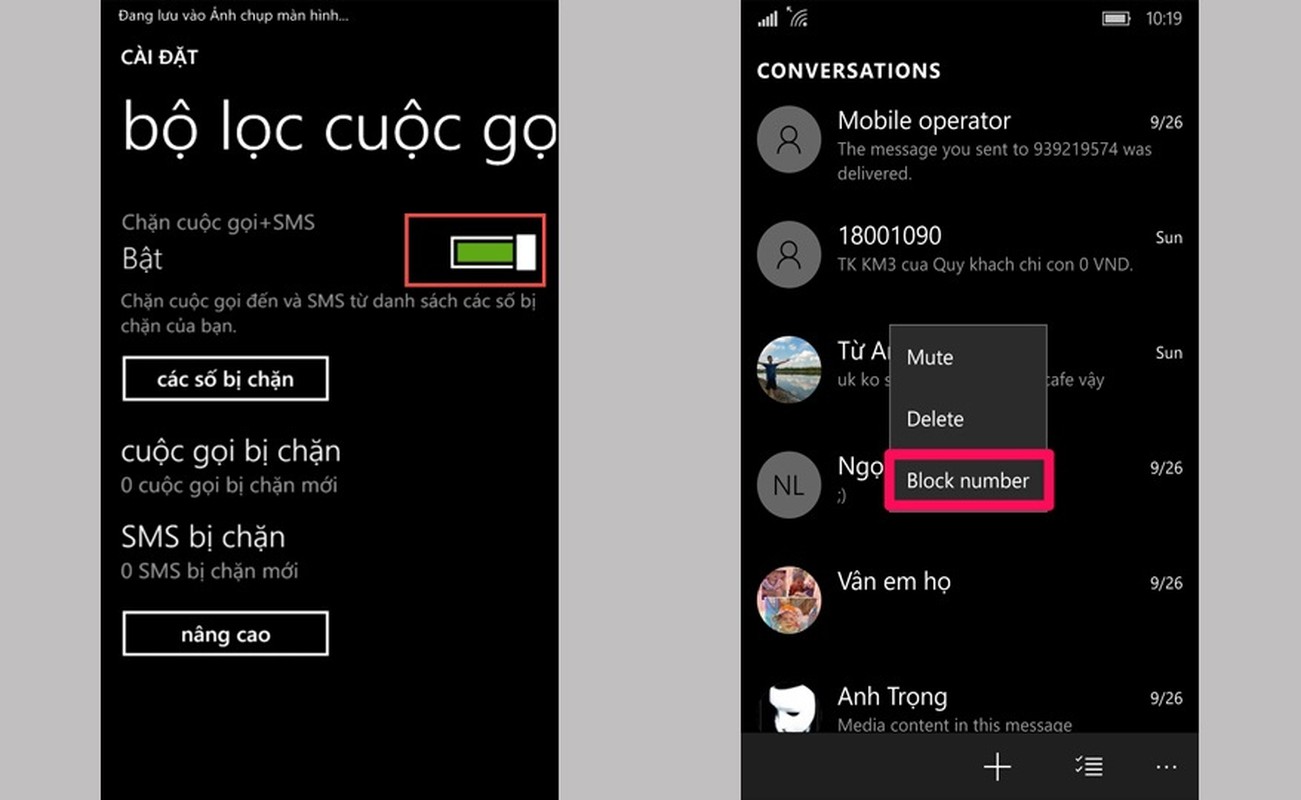Open Vân em họ conversation
1301x800 pixels.
click(x=969, y=598)
